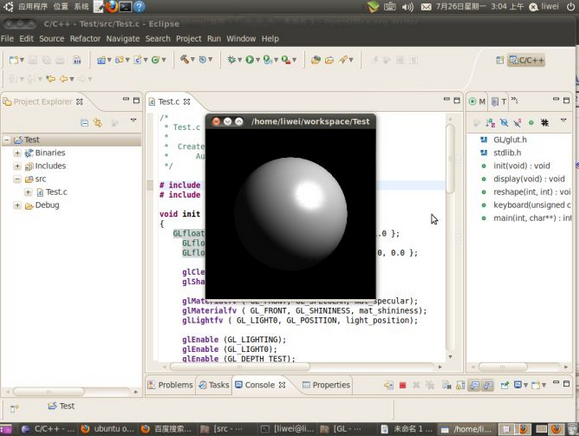Screen dimensions: 579x436
Task: Click the volume icon in top panel
Action: click(408, 7)
